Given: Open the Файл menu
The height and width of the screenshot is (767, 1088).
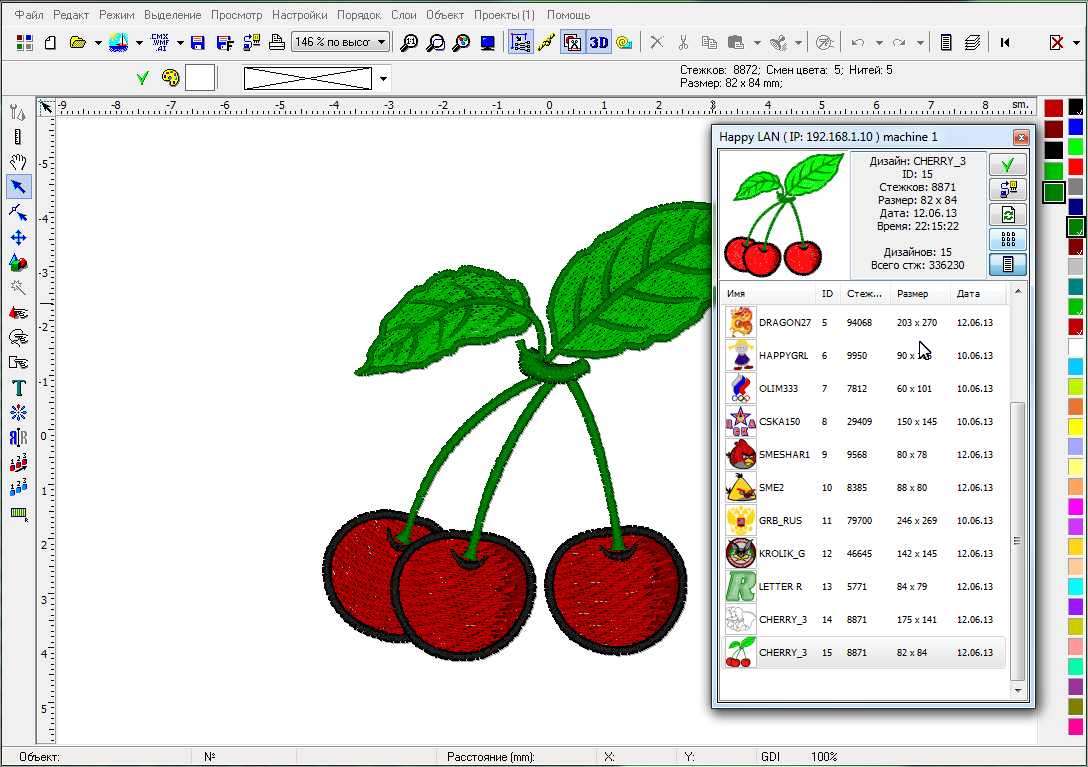Looking at the screenshot, I should tap(29, 15).
